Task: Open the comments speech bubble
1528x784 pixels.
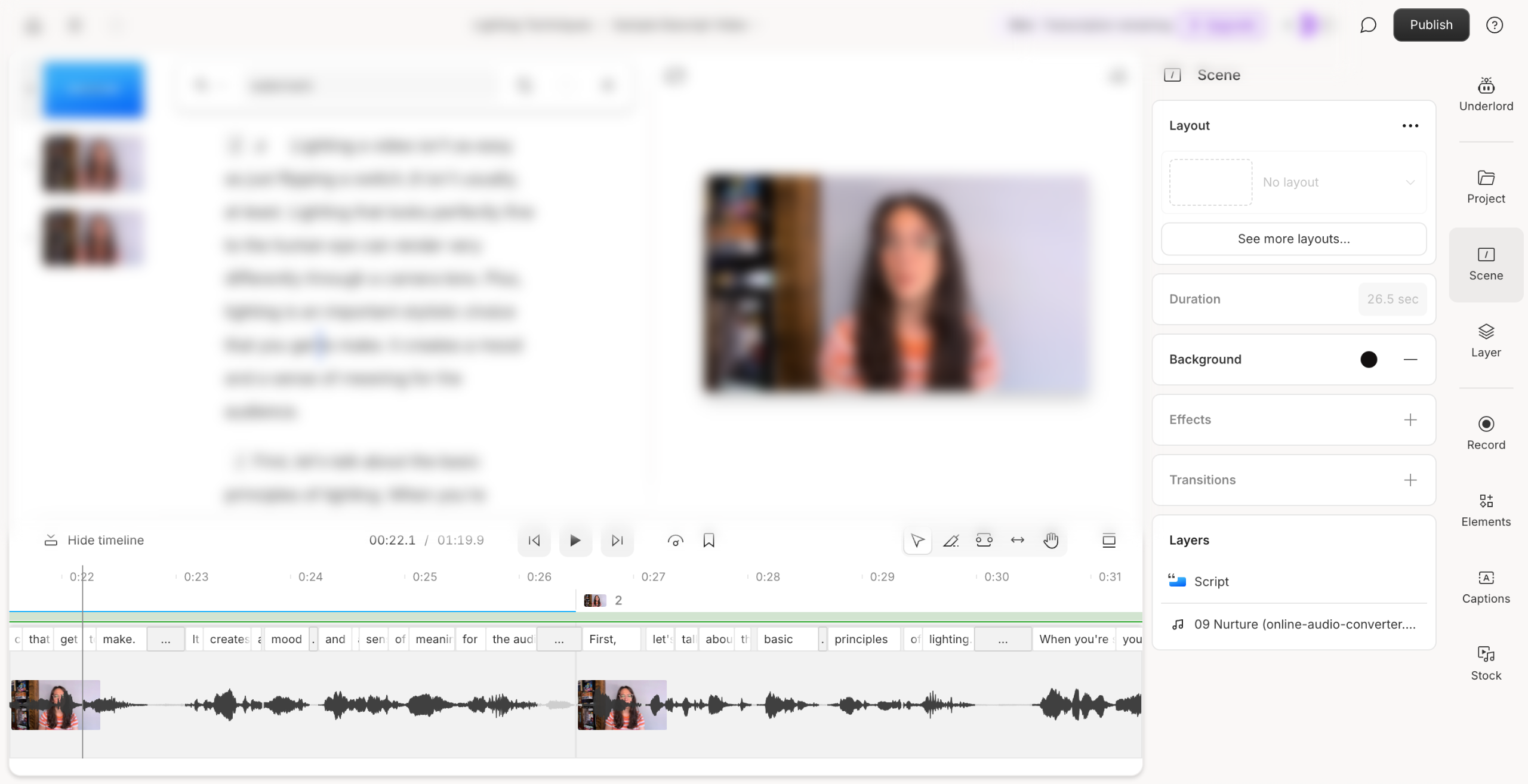Action: (x=1367, y=25)
